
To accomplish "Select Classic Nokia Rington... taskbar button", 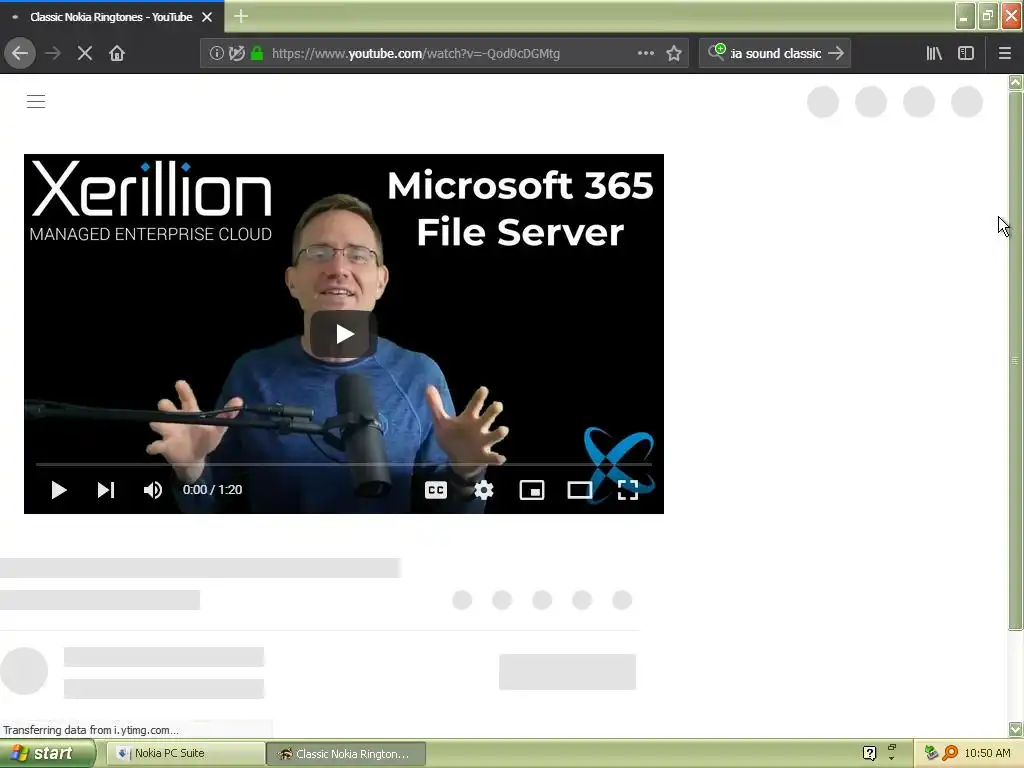I will point(347,754).
